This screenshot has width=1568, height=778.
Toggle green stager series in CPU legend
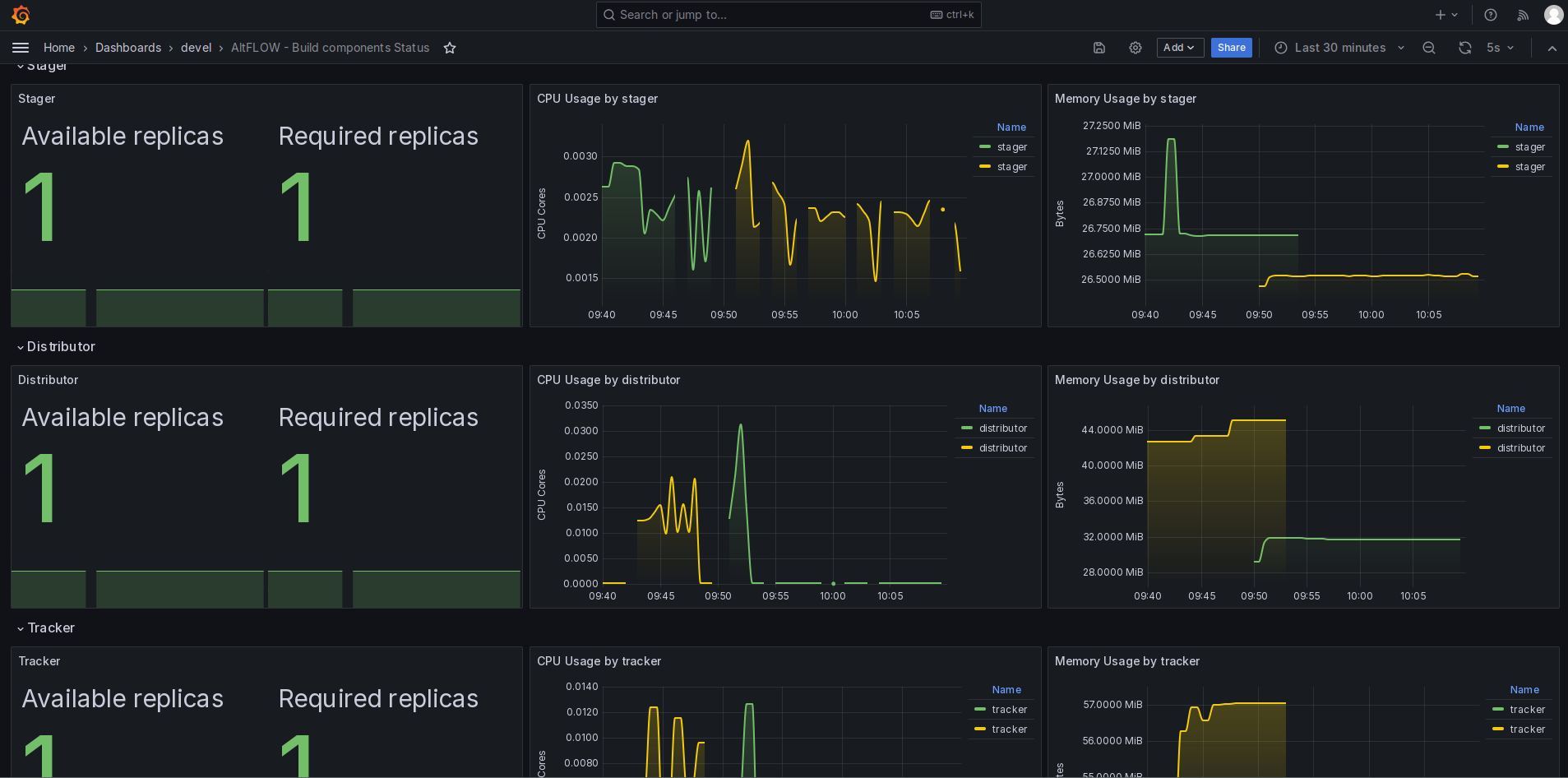1004,147
